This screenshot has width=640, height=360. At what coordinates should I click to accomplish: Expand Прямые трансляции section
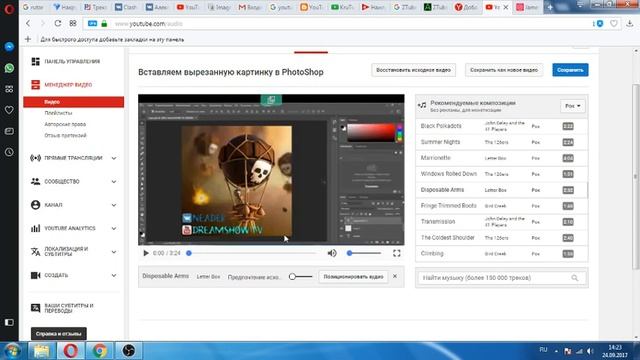(x=114, y=158)
